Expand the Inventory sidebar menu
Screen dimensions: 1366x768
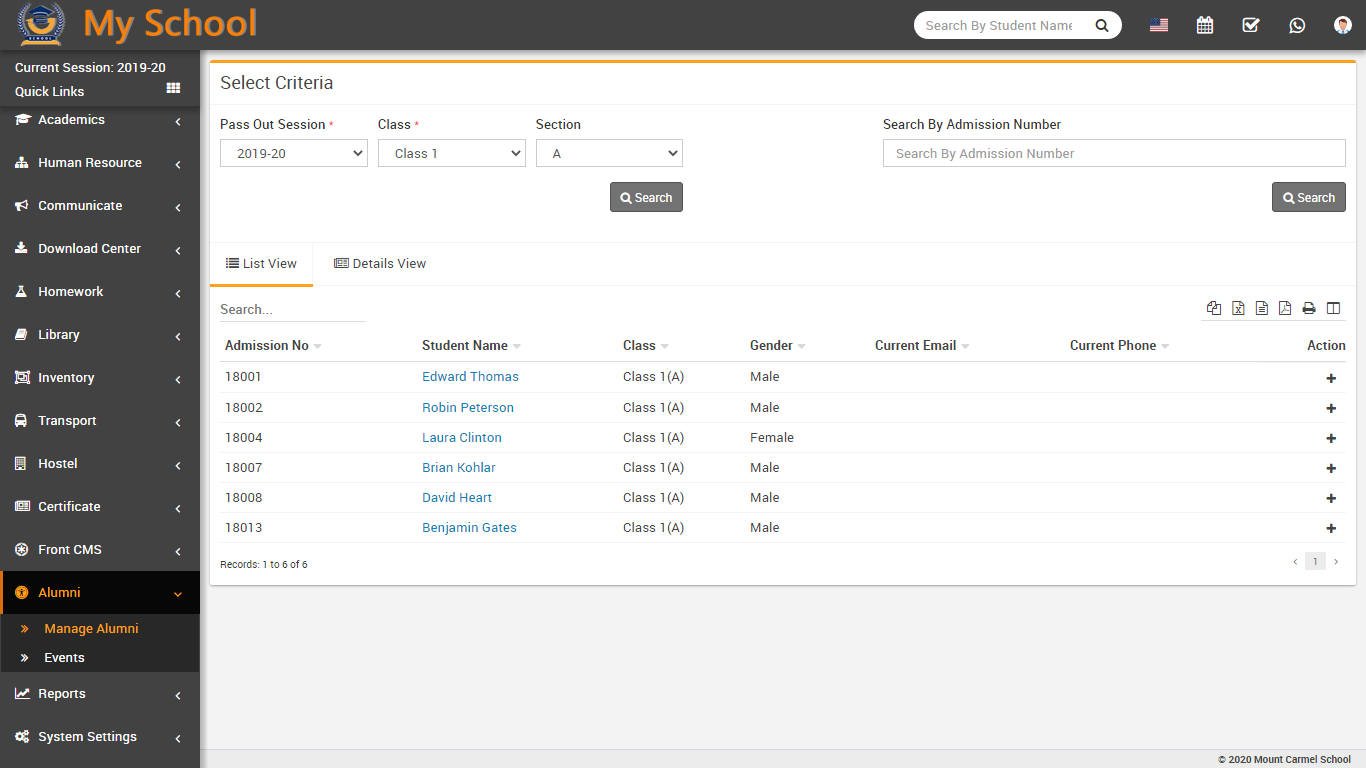pos(100,378)
